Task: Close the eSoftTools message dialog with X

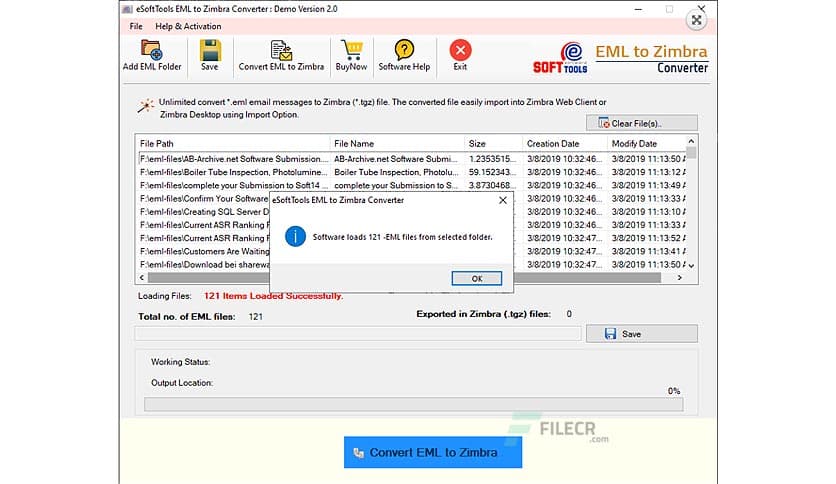Action: (502, 200)
